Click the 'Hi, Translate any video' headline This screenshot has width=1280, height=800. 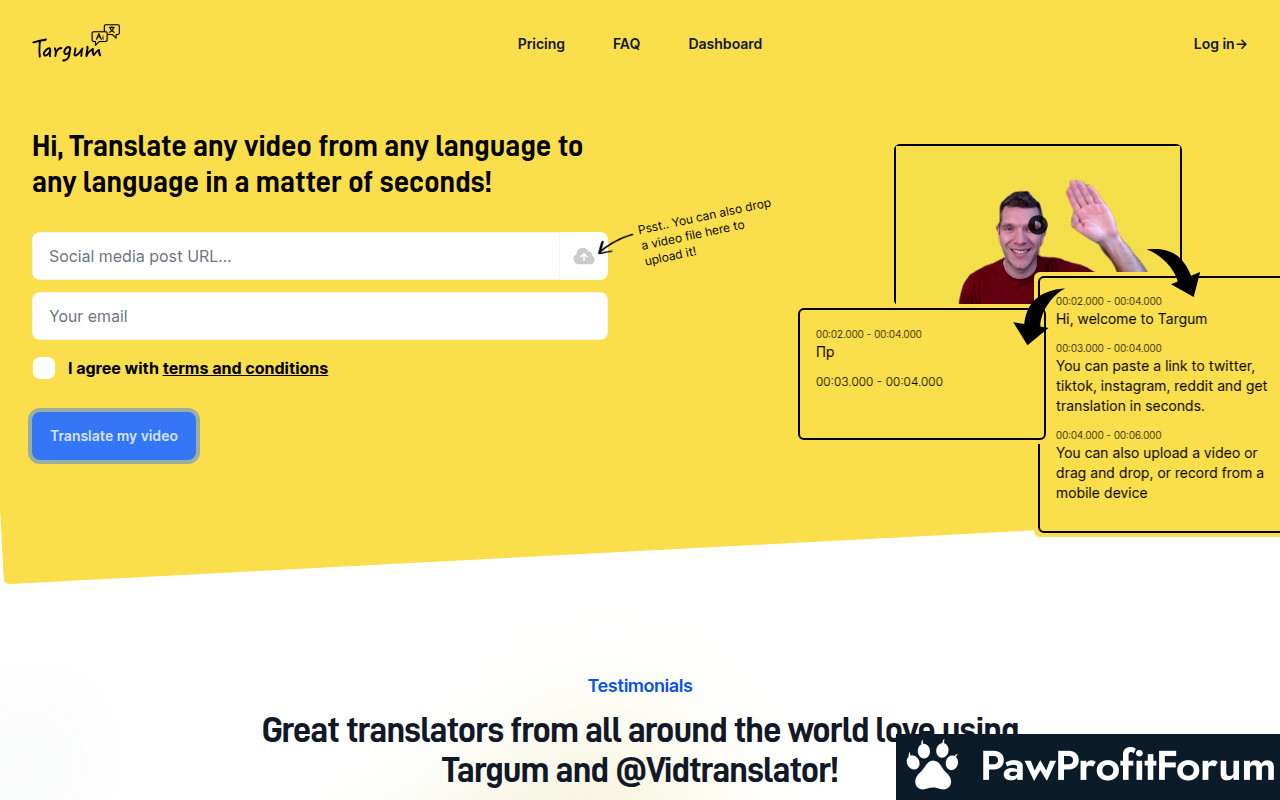(x=307, y=164)
